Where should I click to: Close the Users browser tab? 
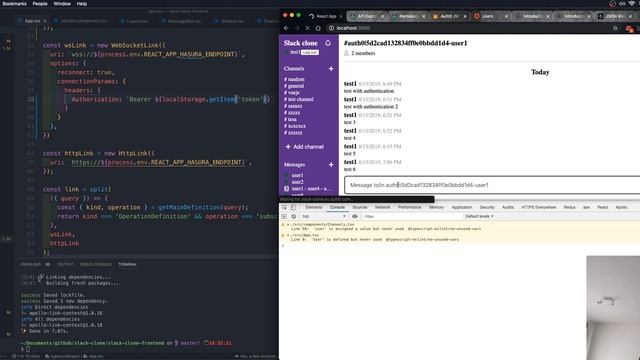pos(506,16)
